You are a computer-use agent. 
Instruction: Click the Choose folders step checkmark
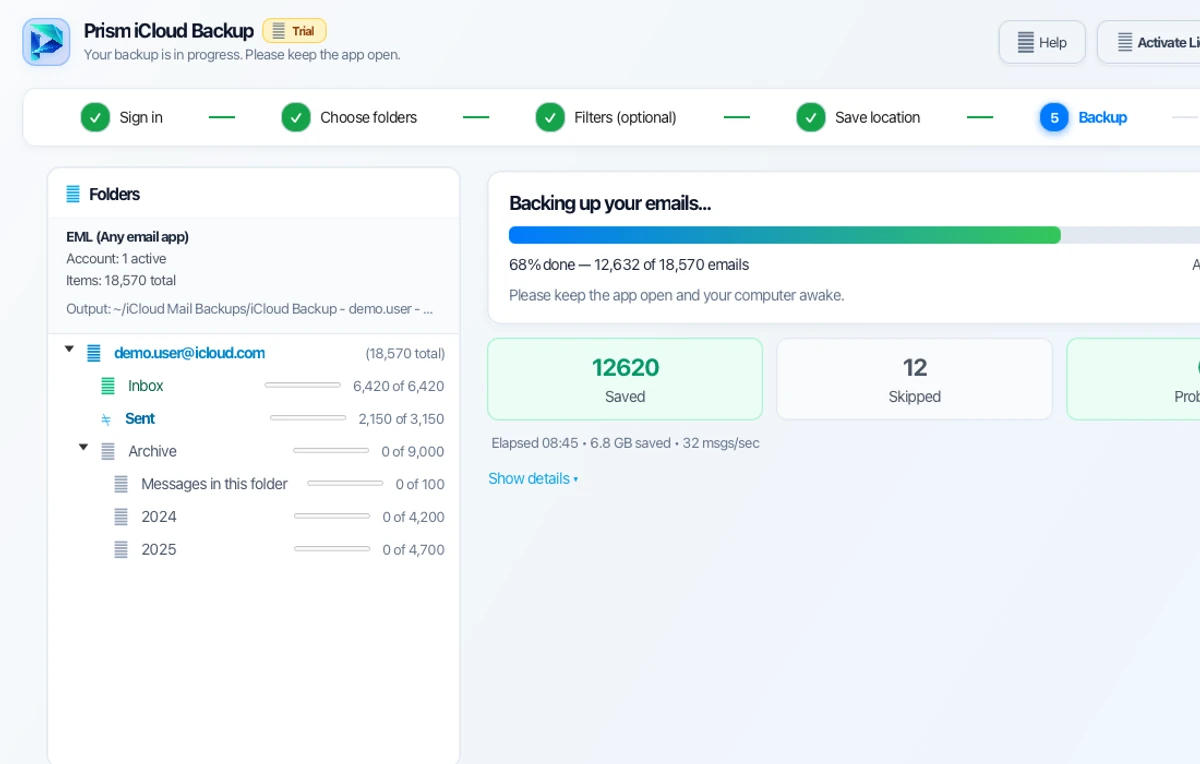click(296, 117)
